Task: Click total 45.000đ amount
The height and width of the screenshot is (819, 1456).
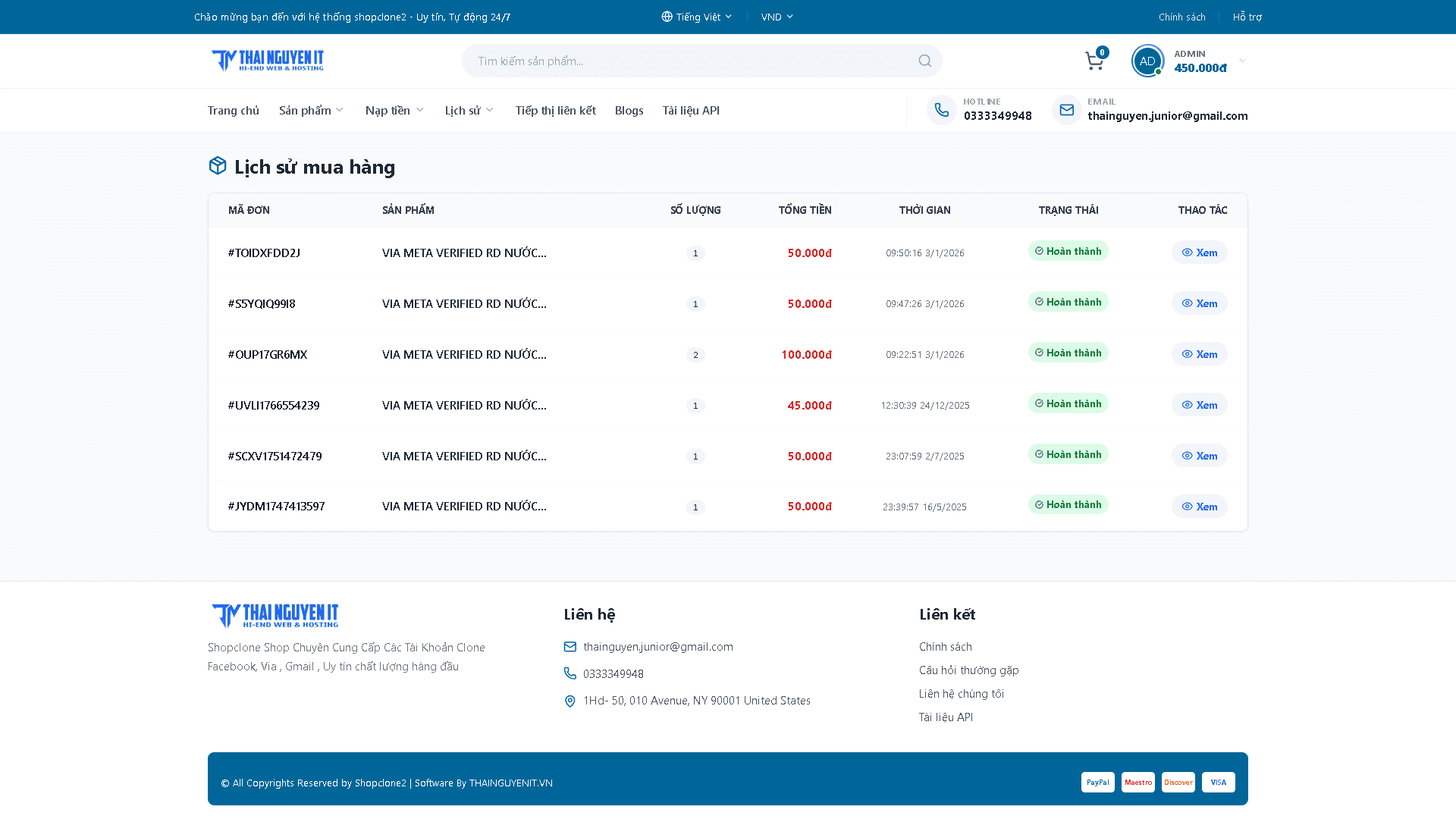Action: tap(809, 406)
